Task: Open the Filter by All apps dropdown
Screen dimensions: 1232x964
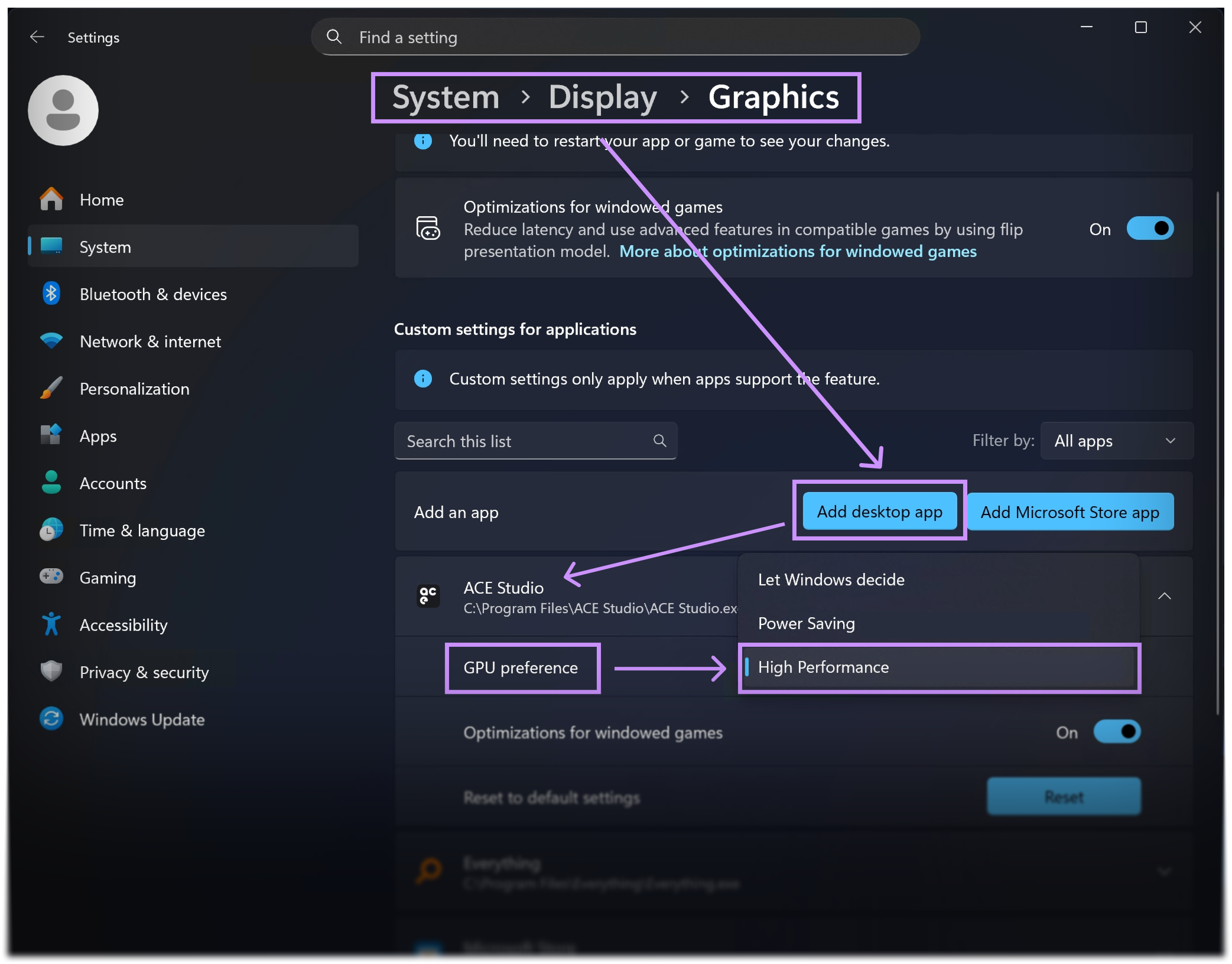Action: [x=1116, y=441]
